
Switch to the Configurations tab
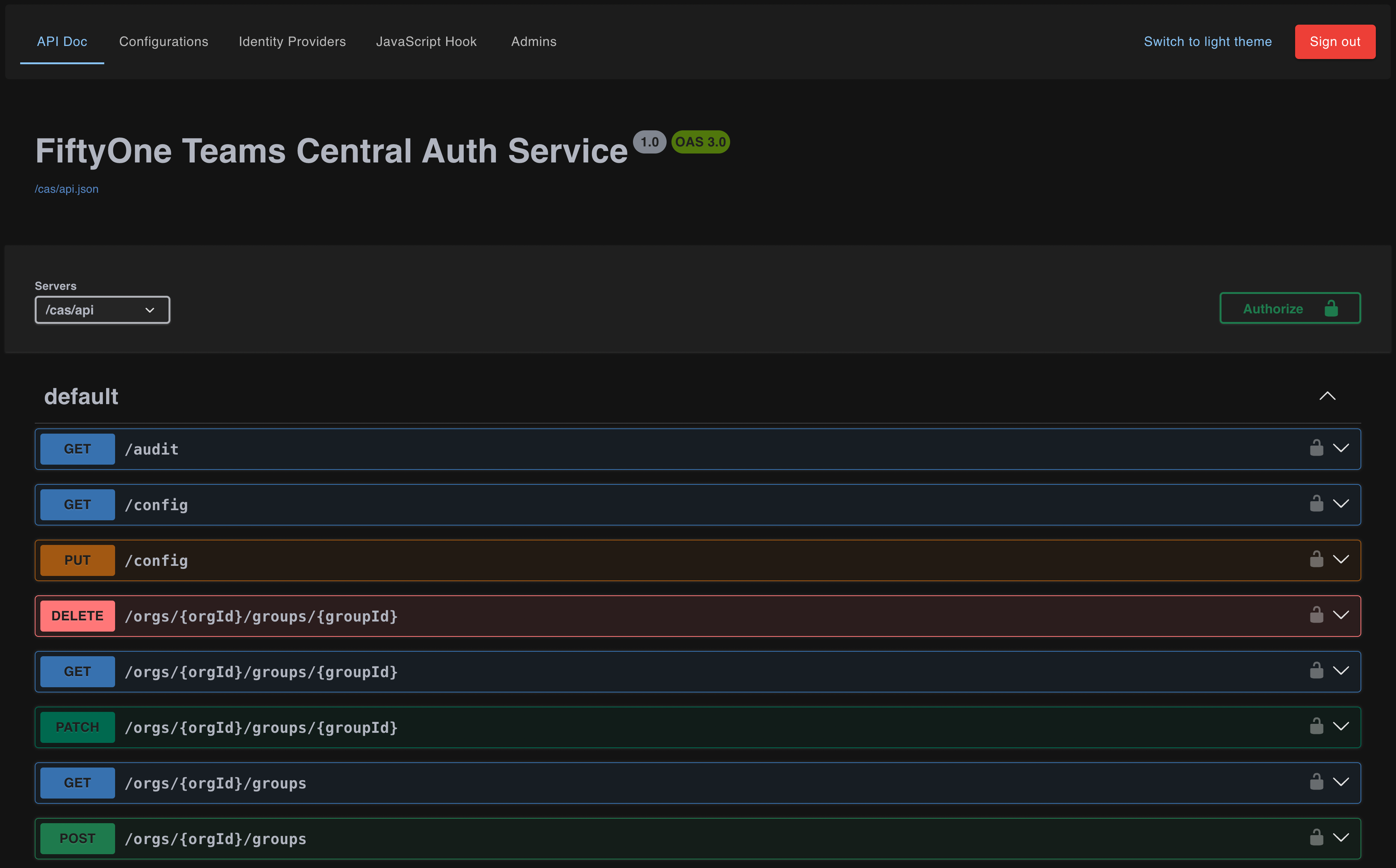(x=164, y=41)
